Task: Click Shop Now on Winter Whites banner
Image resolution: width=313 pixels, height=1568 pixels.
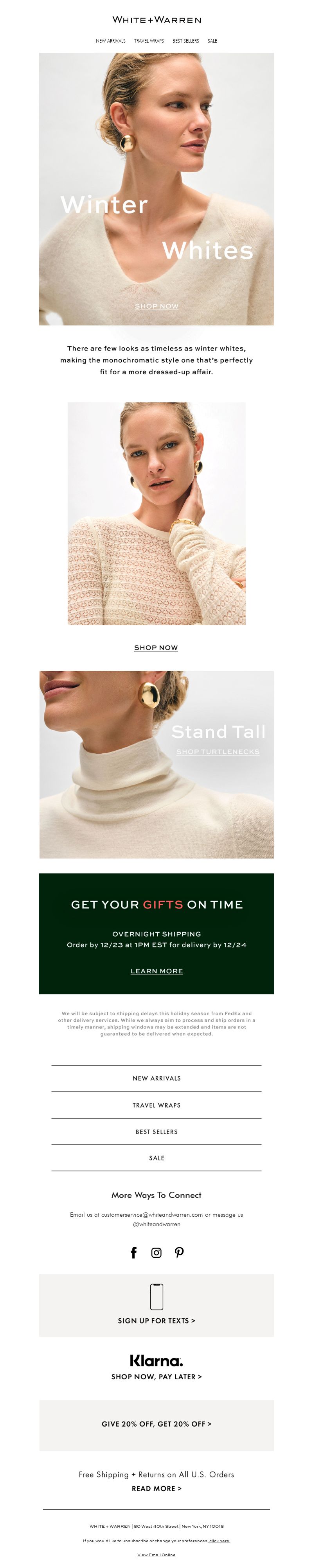Action: click(x=156, y=306)
